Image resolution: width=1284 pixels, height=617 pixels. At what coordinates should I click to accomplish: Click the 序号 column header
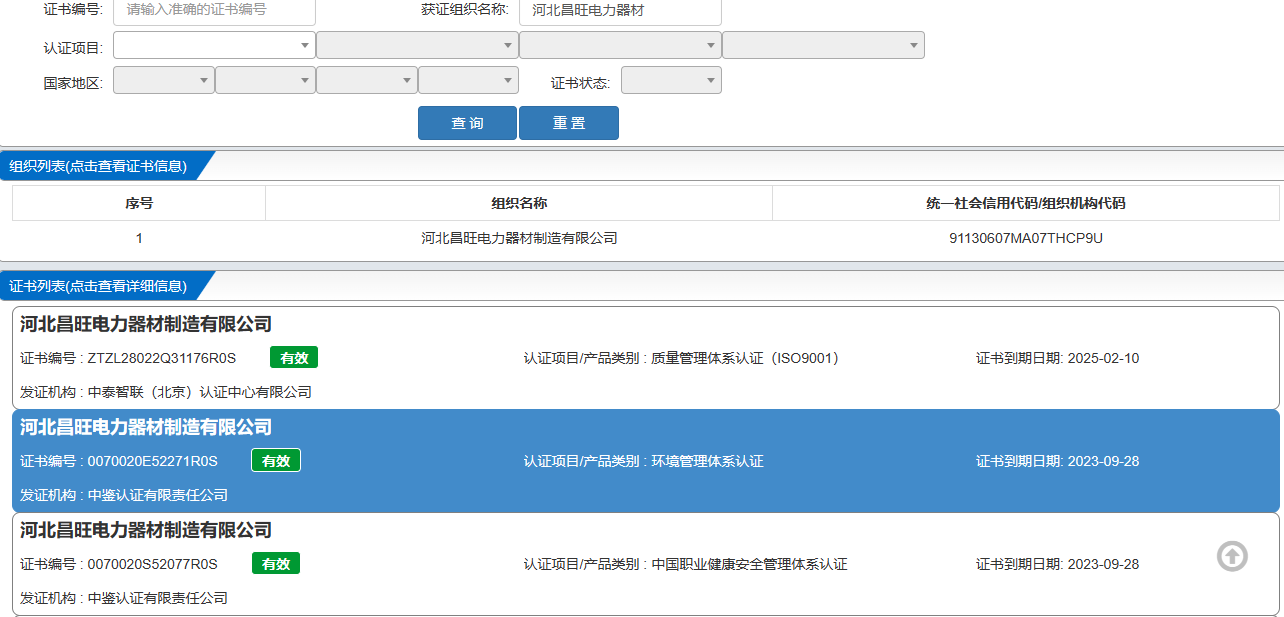coord(139,203)
